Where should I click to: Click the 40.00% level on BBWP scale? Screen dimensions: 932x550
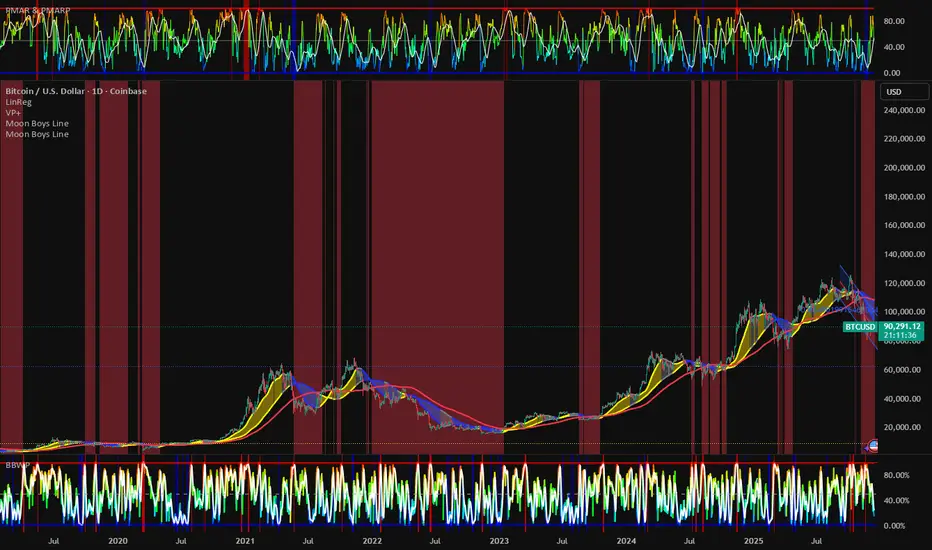coord(896,501)
